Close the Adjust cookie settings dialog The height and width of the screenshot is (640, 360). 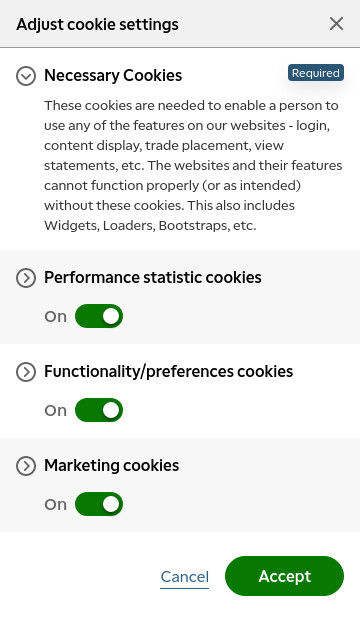(x=336, y=24)
